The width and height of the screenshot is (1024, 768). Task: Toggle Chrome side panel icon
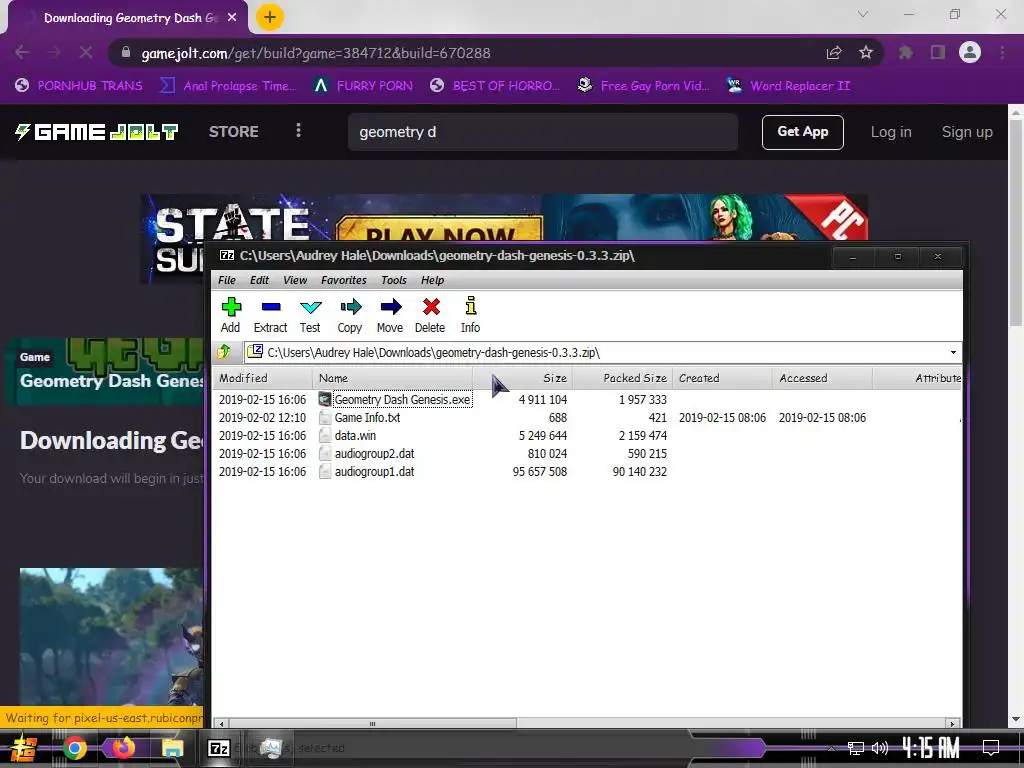pos(938,53)
